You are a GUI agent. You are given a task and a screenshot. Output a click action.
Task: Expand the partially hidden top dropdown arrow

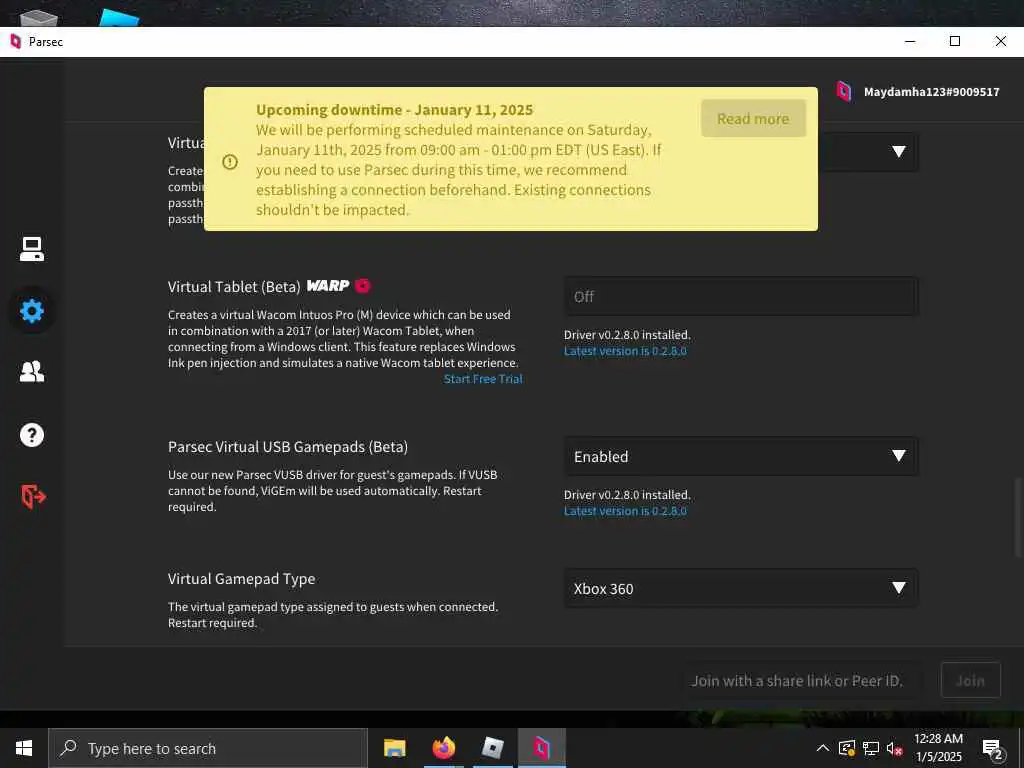pos(899,152)
